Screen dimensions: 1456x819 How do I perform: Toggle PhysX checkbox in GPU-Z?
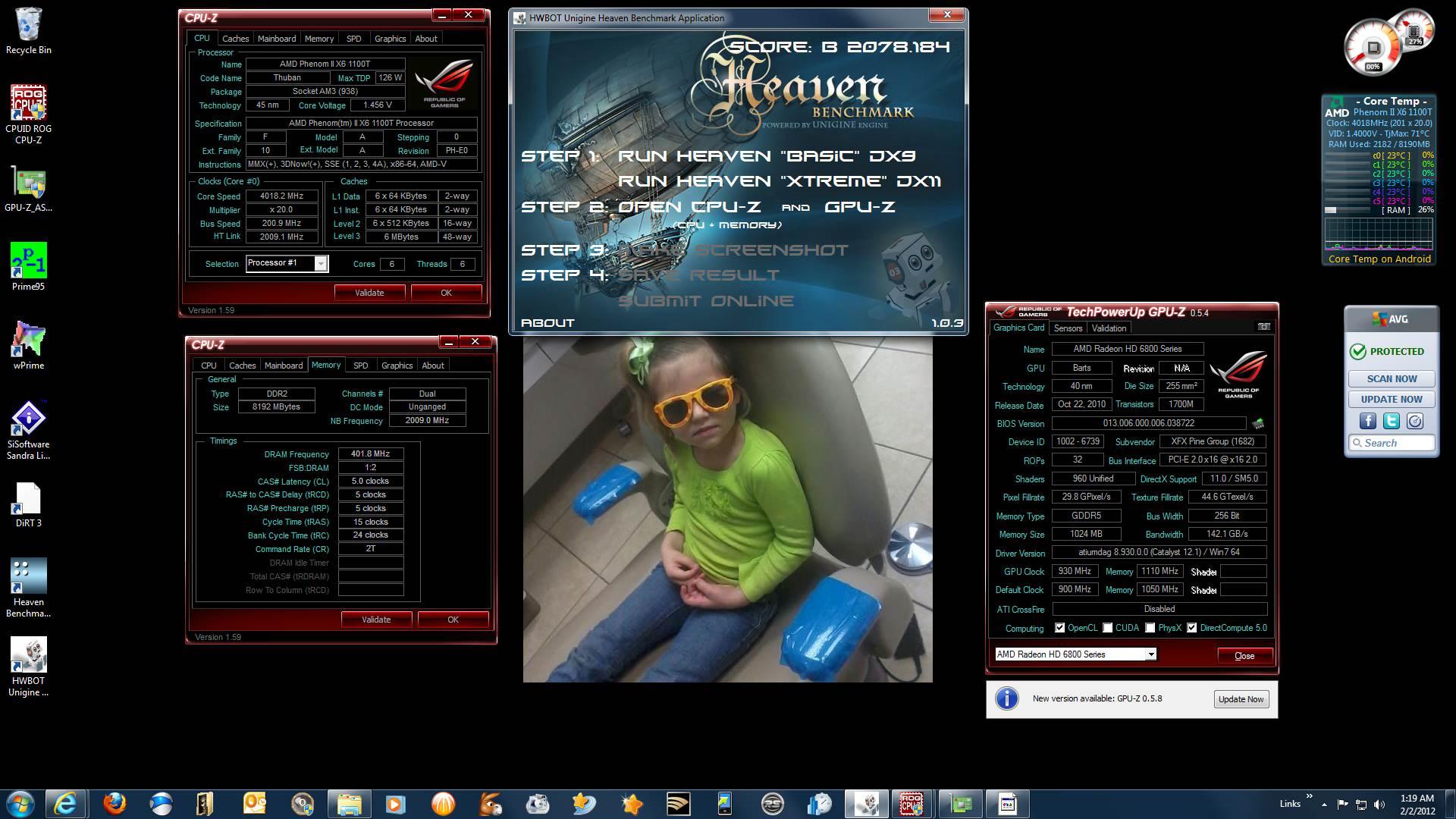coord(1150,628)
